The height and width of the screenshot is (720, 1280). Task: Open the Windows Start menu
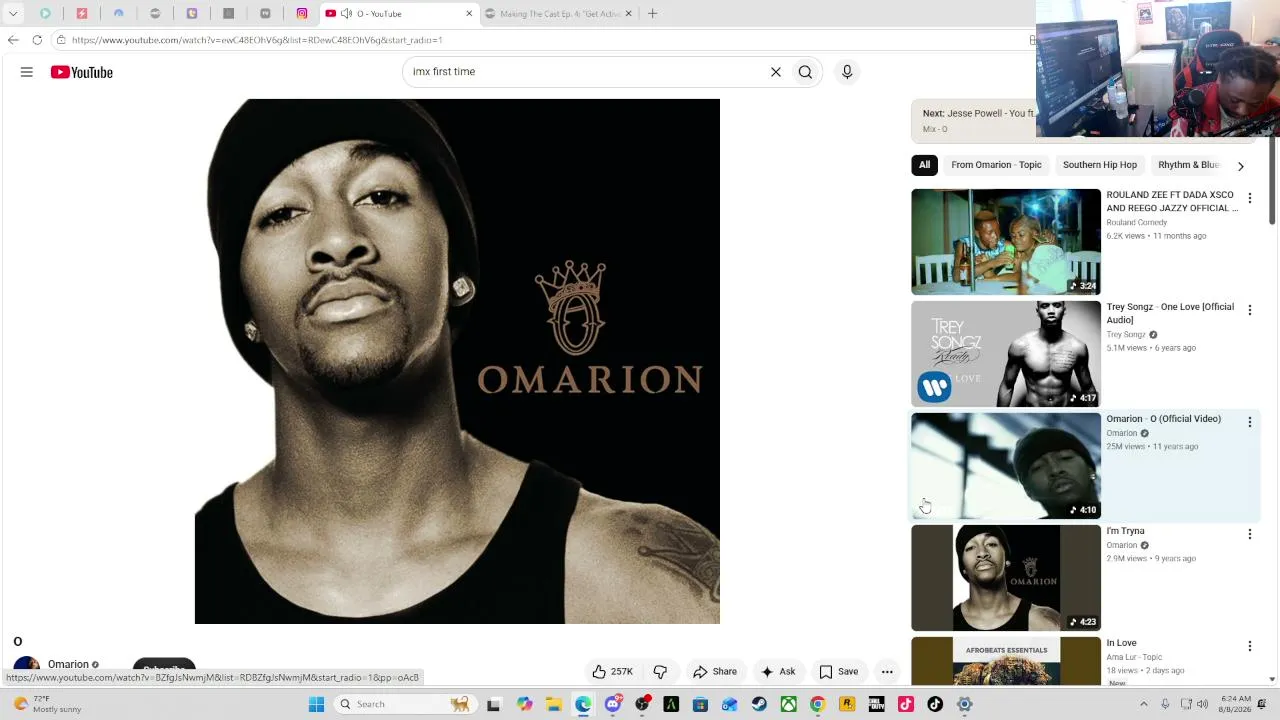pyautogui.click(x=316, y=704)
